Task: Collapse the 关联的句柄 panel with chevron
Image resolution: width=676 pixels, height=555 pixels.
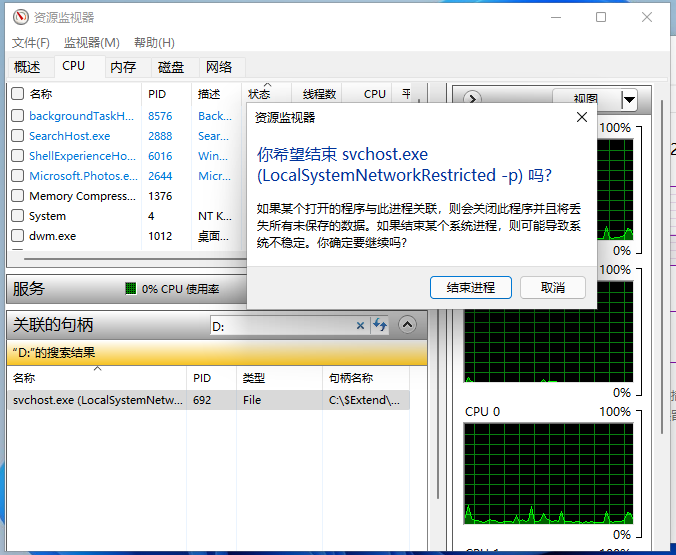Action: 407,325
